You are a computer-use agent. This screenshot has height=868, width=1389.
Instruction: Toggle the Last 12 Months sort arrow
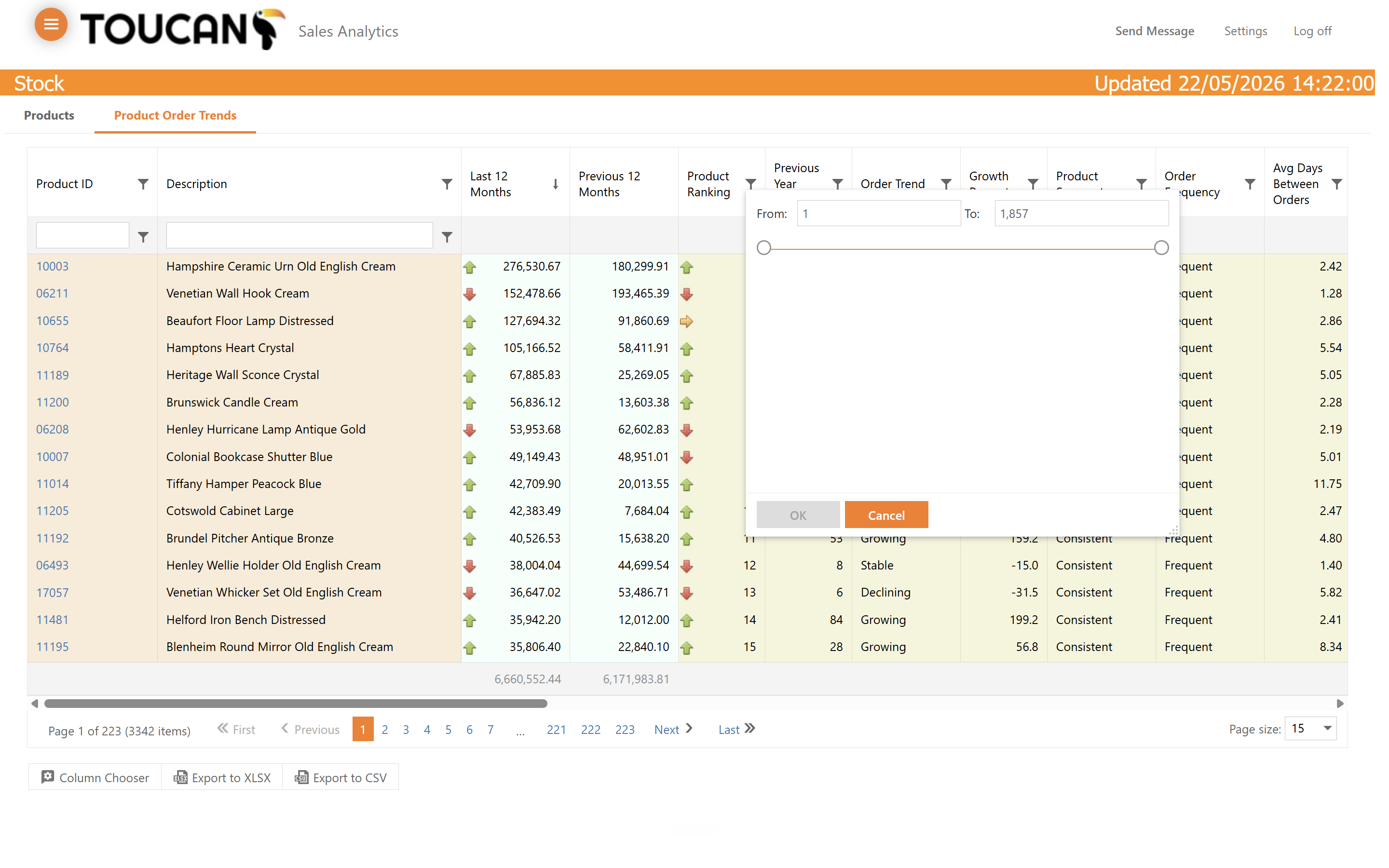[x=555, y=184]
